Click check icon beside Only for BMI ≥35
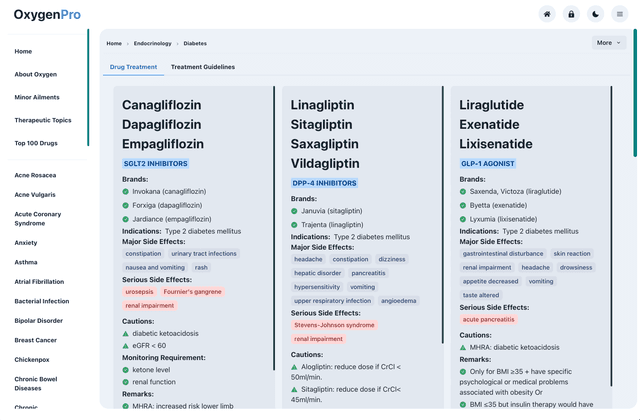 462,372
